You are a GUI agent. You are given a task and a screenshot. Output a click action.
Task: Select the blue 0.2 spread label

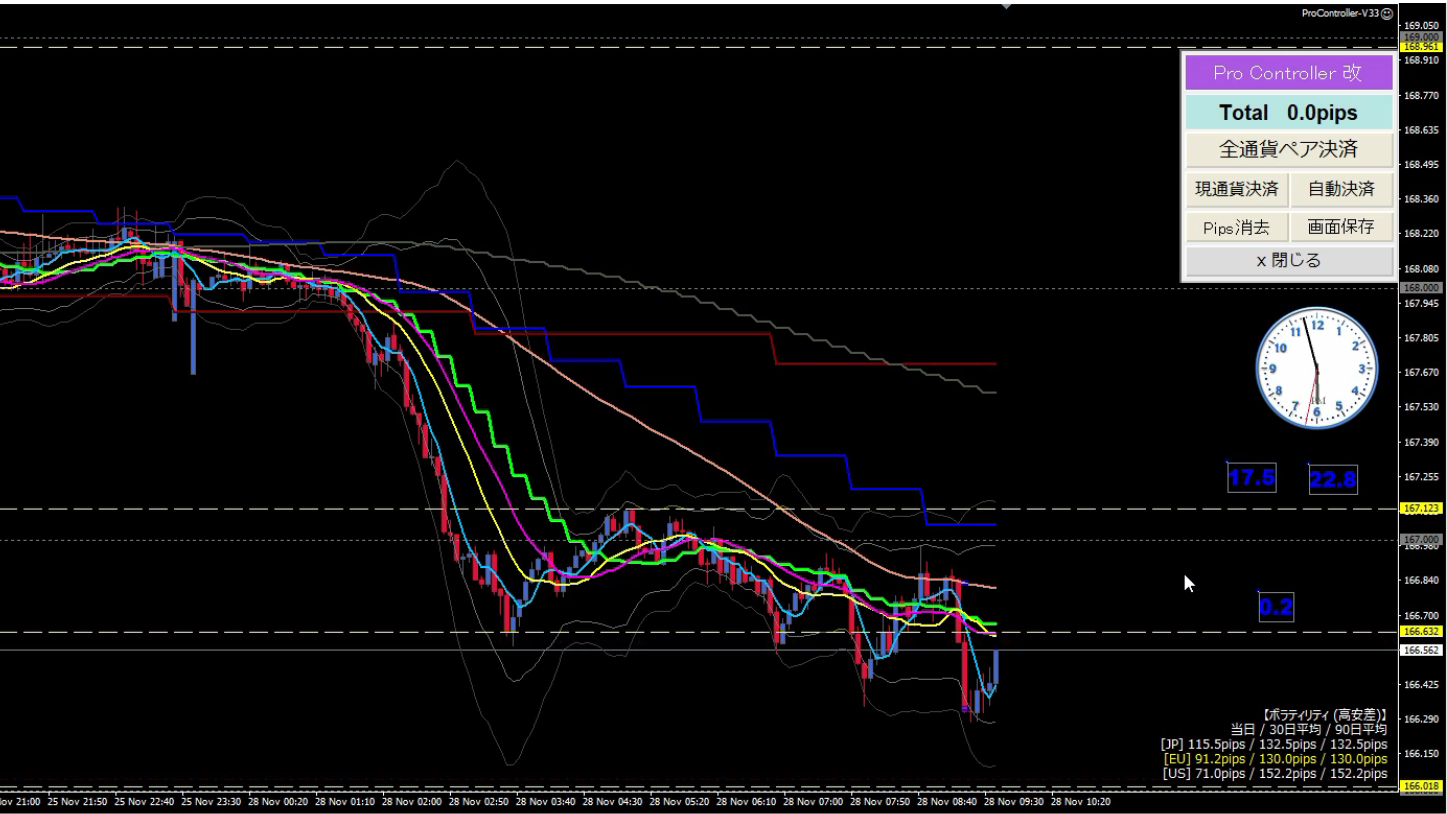1276,606
